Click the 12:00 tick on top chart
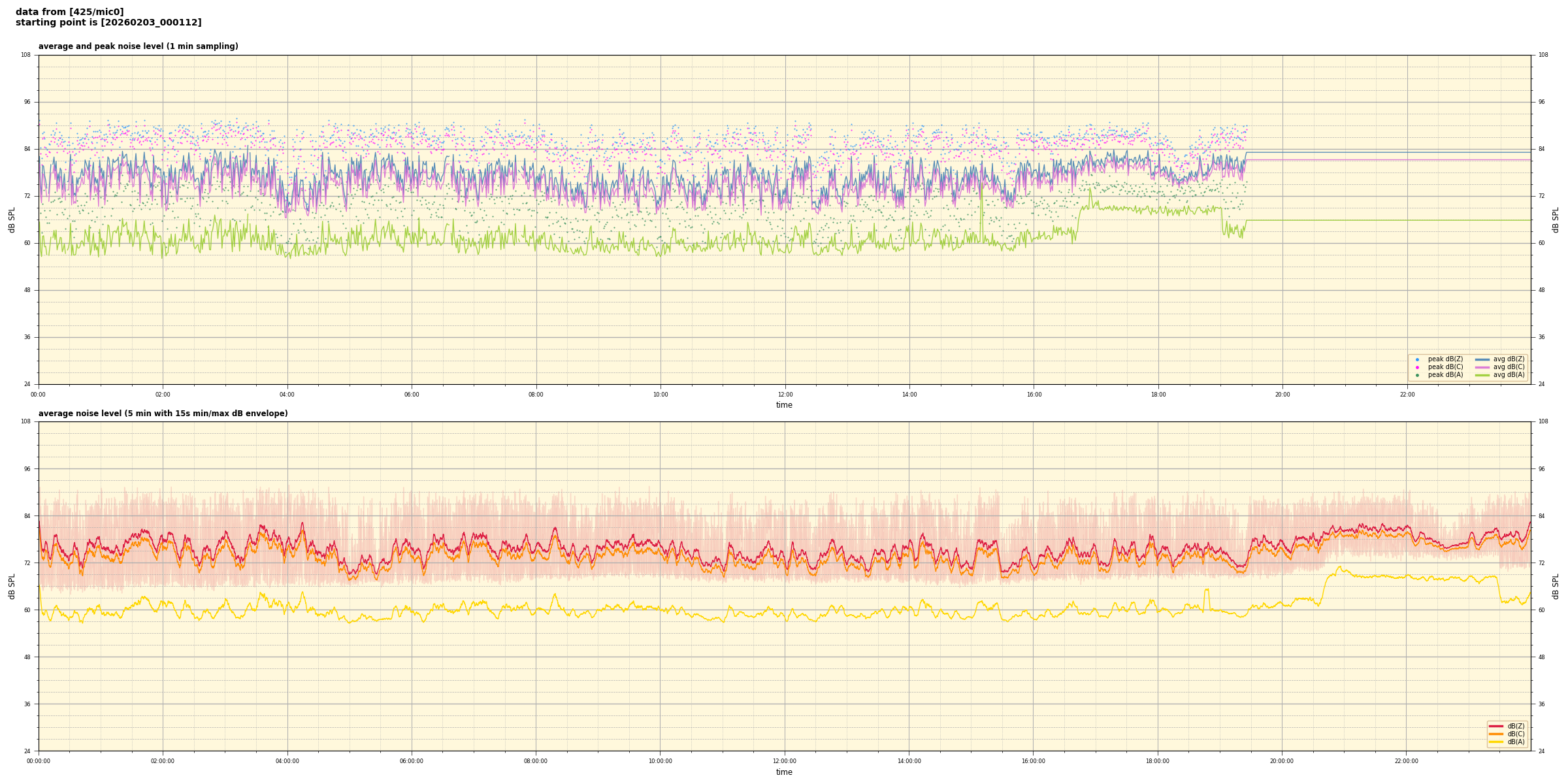 785,395
